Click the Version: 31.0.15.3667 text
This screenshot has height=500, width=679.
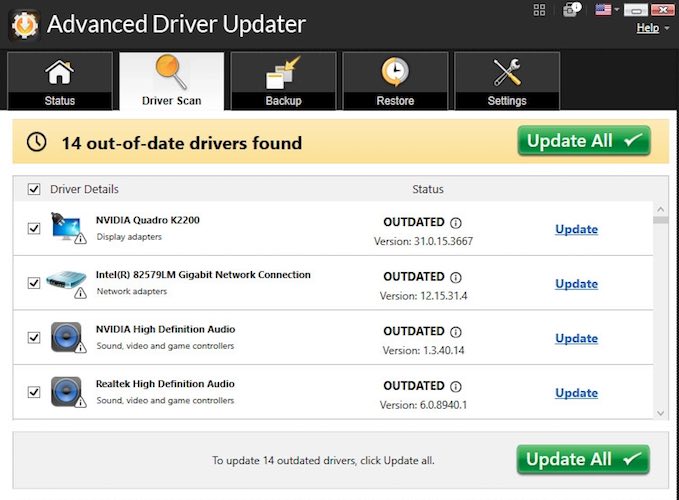(424, 241)
